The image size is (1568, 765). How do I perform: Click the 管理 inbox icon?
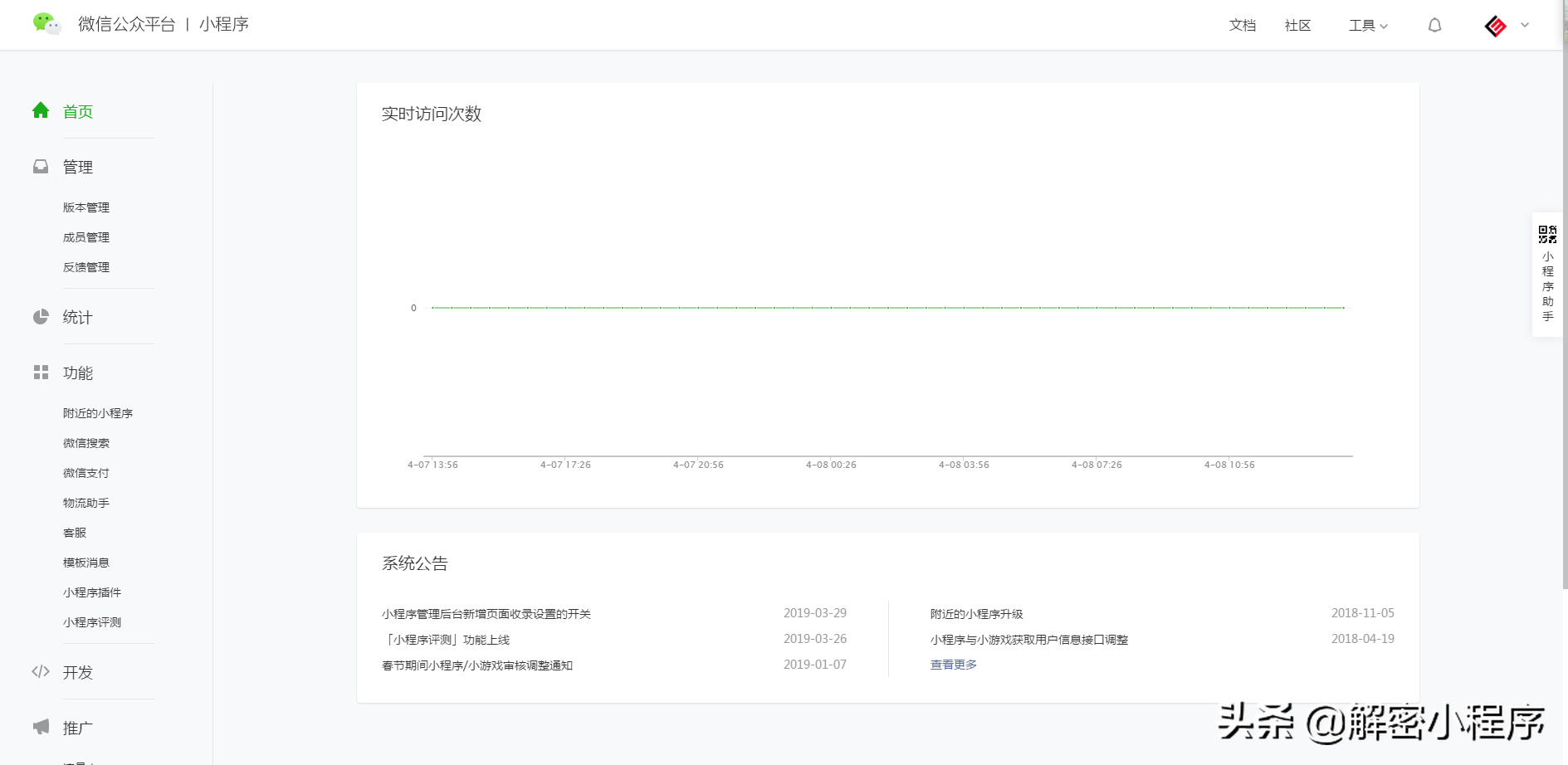point(41,167)
